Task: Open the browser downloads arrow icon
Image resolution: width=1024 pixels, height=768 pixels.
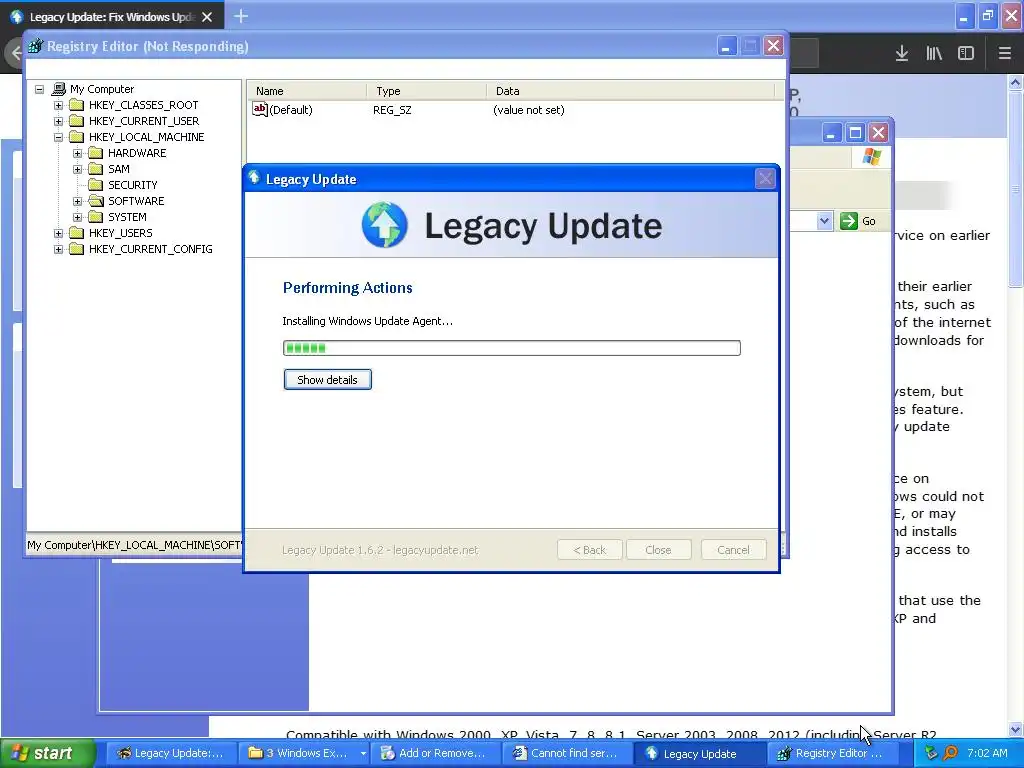Action: (902, 54)
